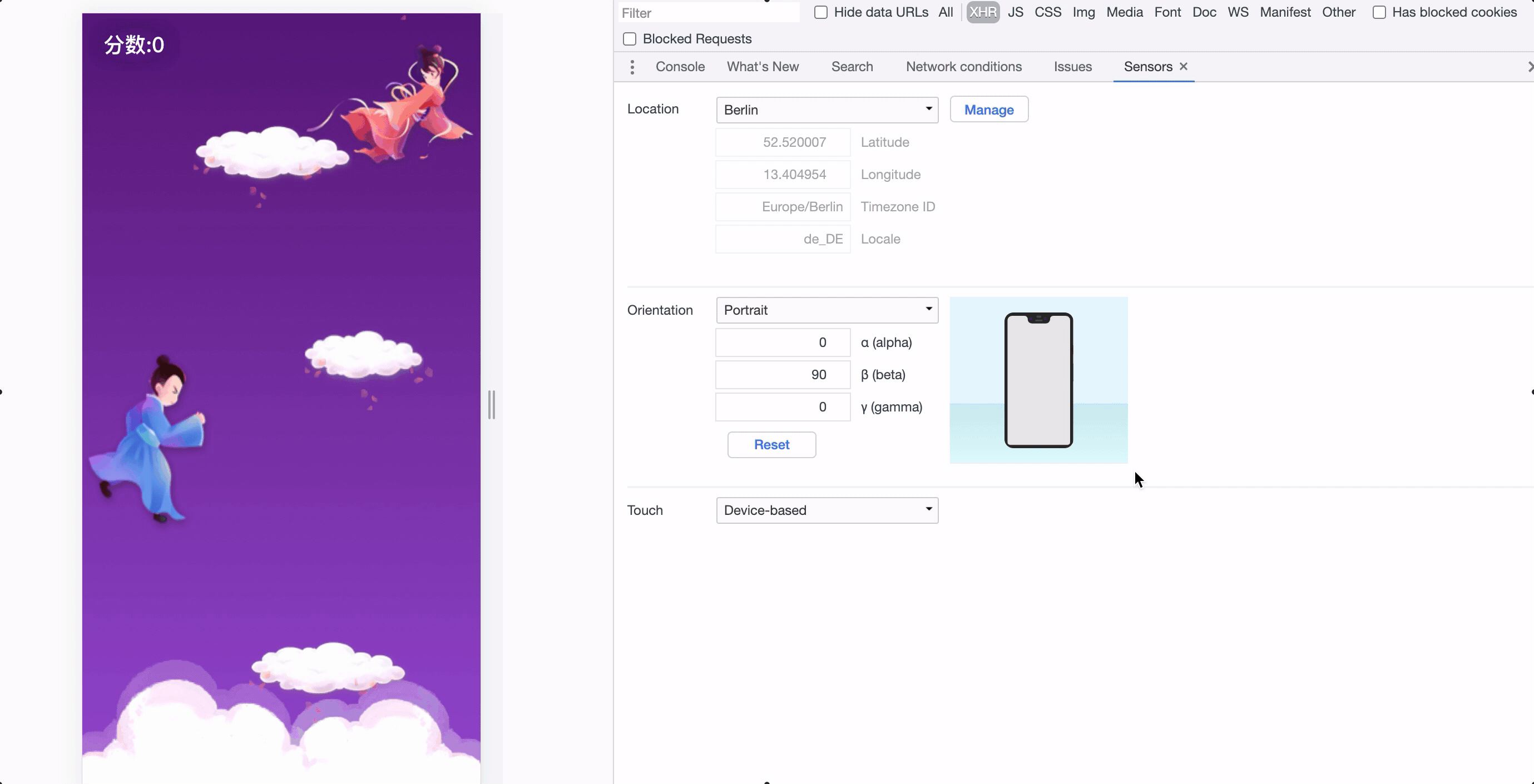
Task: Click the phone orientation preview model
Action: [1038, 380]
